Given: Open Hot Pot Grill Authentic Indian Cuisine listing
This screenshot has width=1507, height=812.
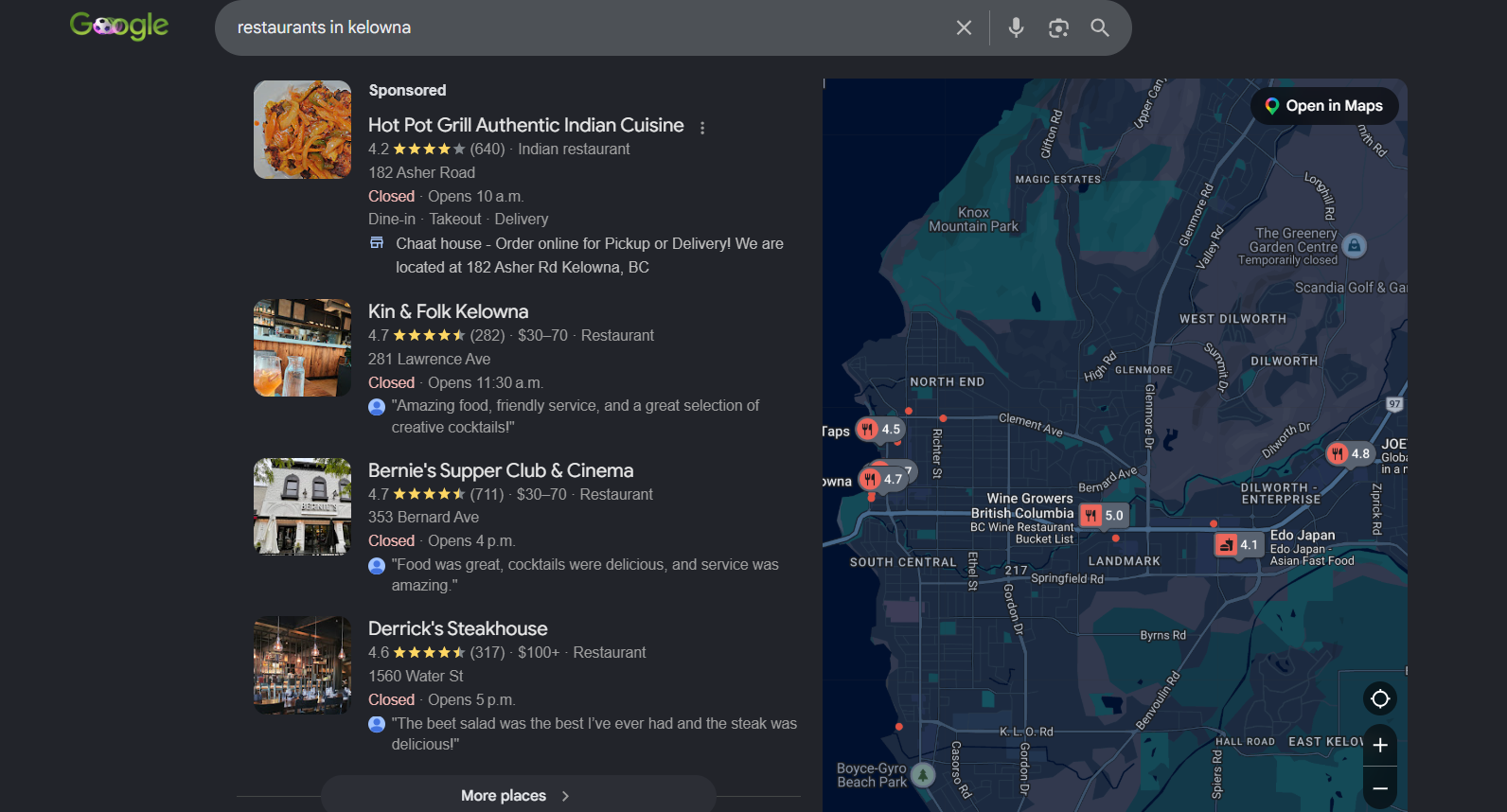Looking at the screenshot, I should pos(525,125).
